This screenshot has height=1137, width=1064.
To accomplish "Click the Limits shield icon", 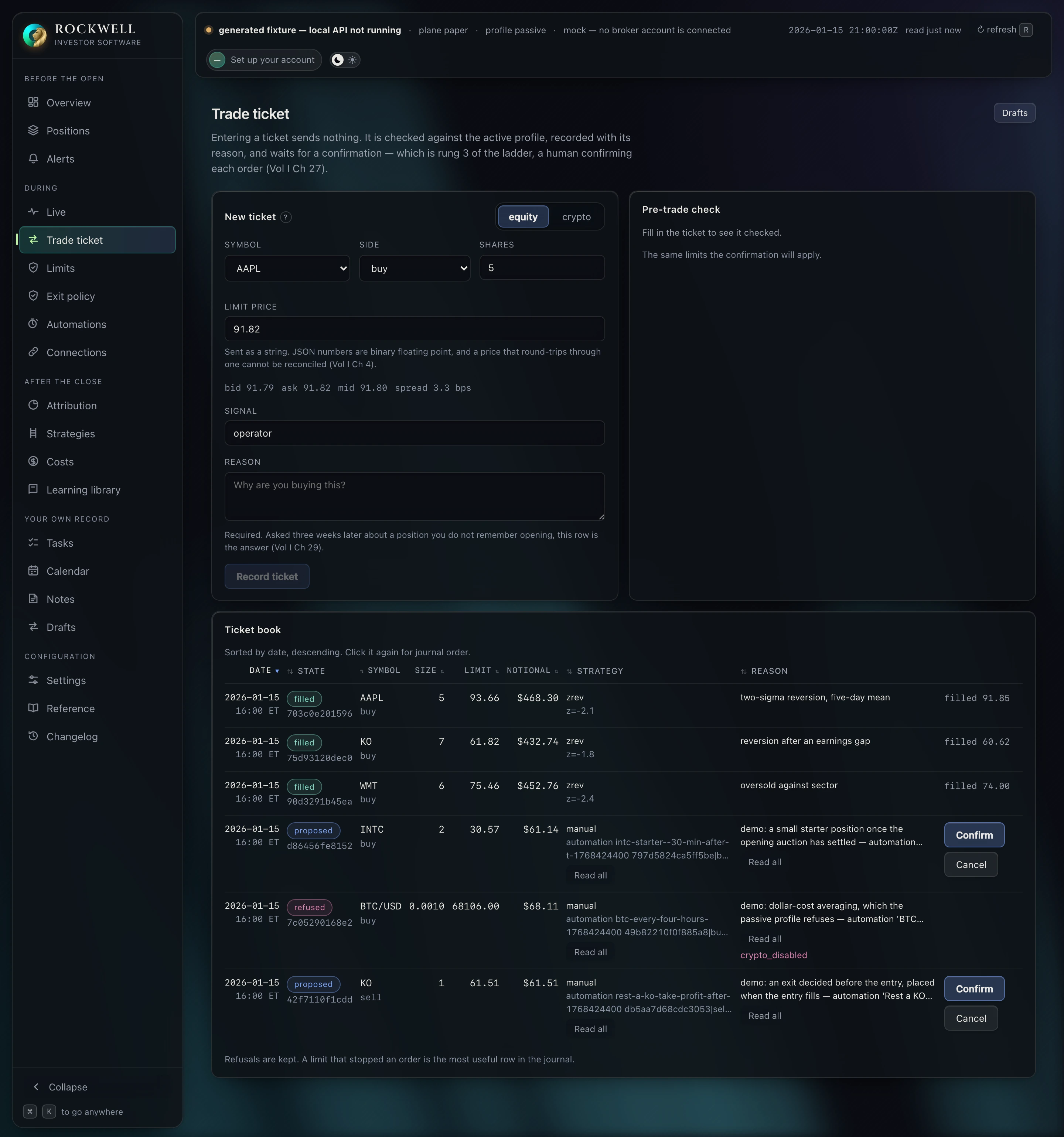I will (x=33, y=267).
